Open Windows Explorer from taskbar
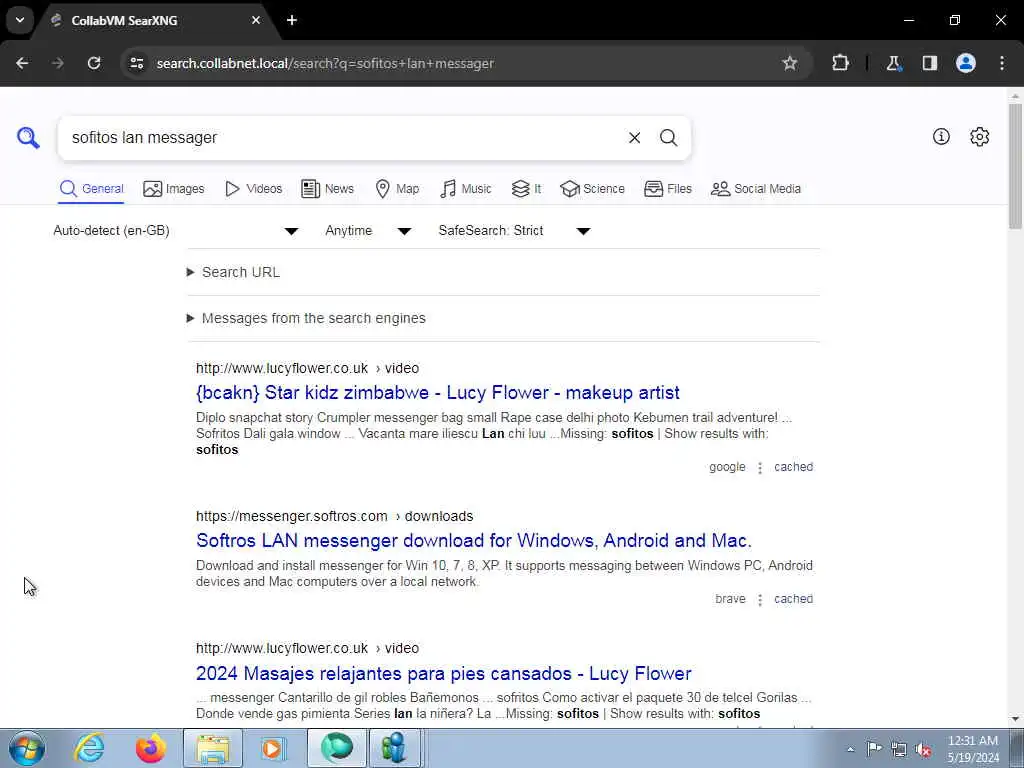The image size is (1024, 768). pyautogui.click(x=212, y=748)
